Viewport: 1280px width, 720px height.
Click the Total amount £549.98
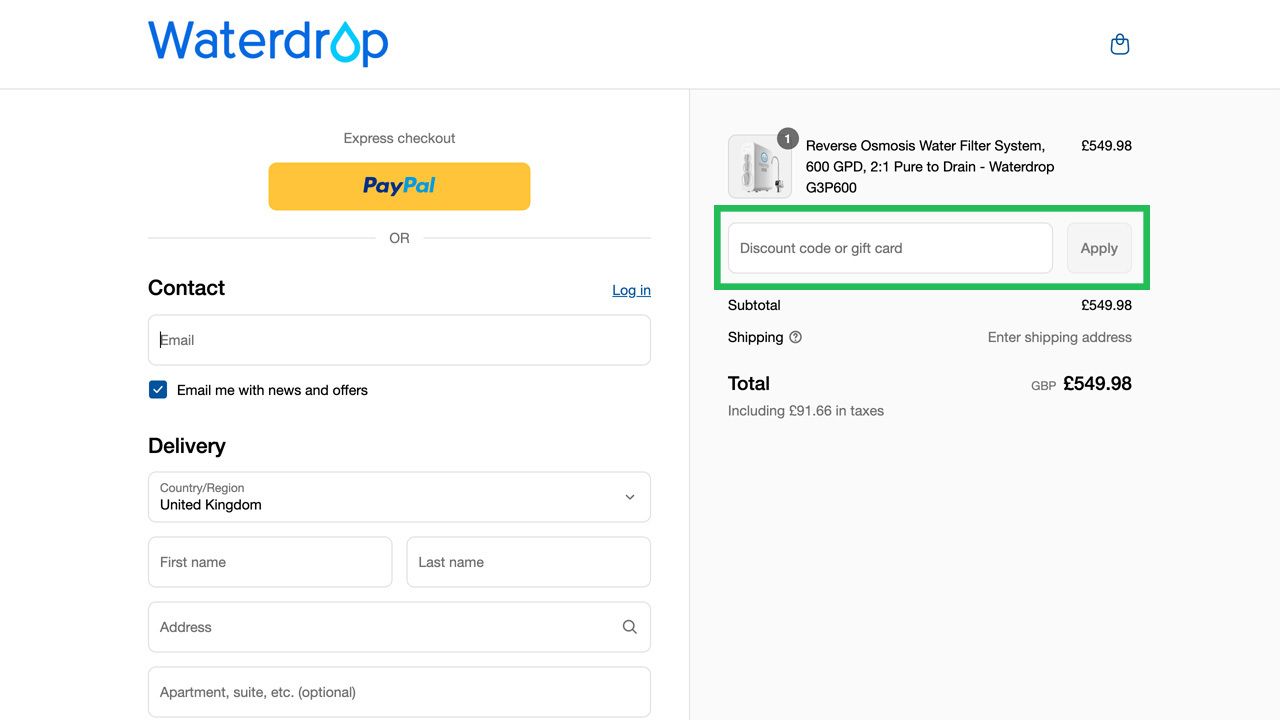(x=1097, y=383)
